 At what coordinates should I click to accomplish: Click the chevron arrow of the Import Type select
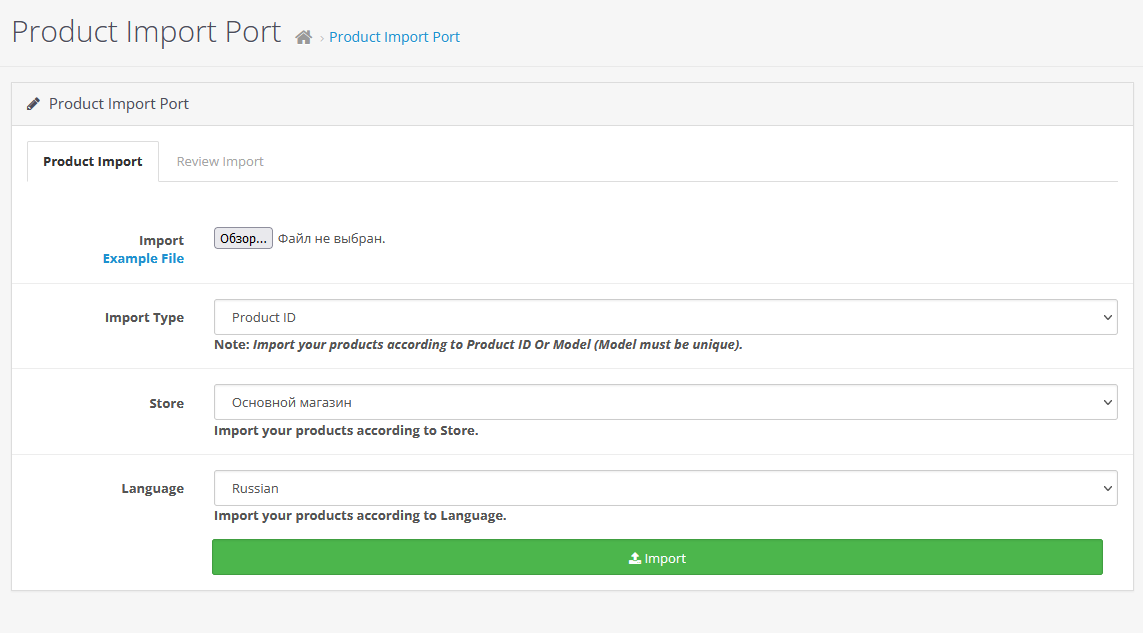(1107, 318)
